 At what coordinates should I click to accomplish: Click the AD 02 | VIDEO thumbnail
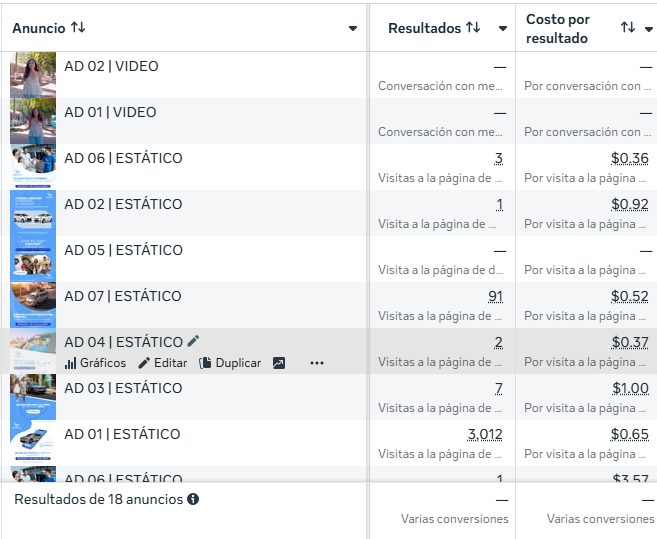pos(32,74)
